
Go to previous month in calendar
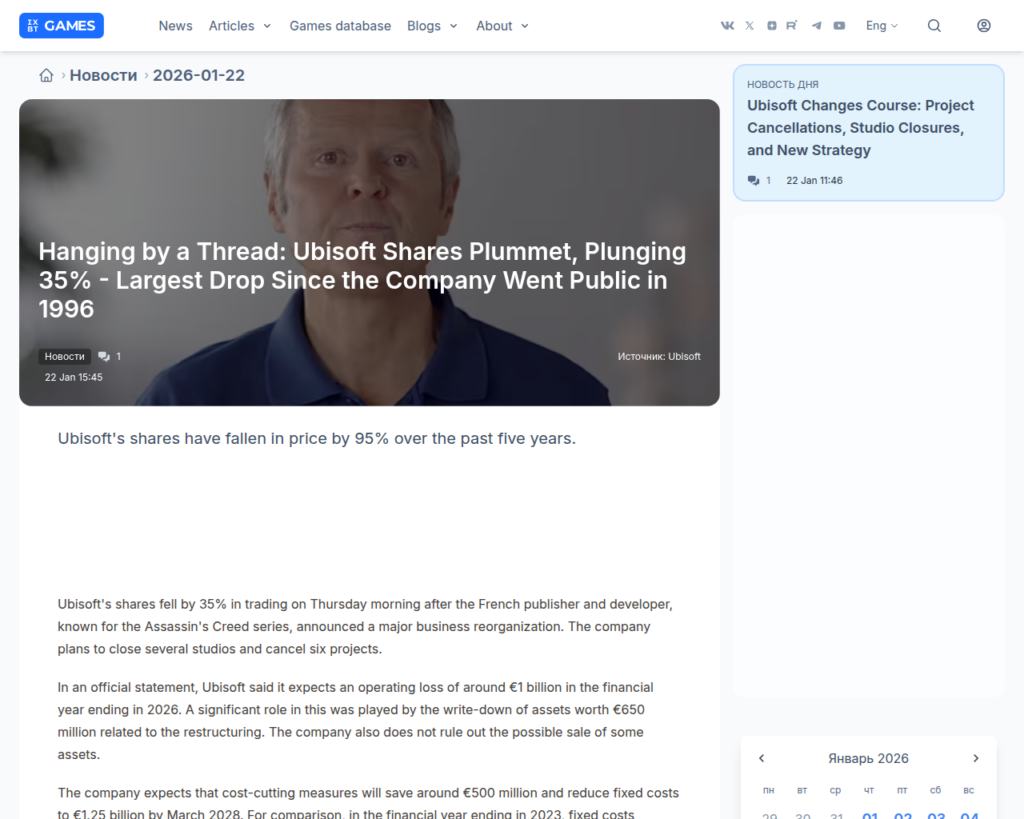761,759
